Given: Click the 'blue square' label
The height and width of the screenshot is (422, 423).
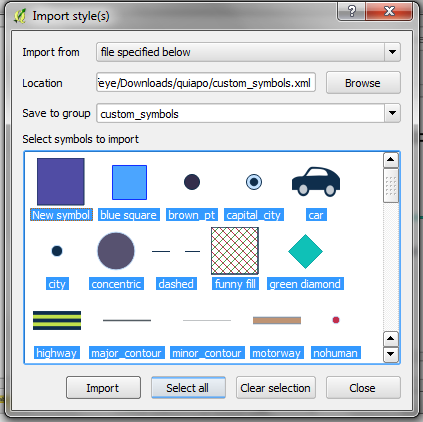Looking at the screenshot, I should coord(129,215).
